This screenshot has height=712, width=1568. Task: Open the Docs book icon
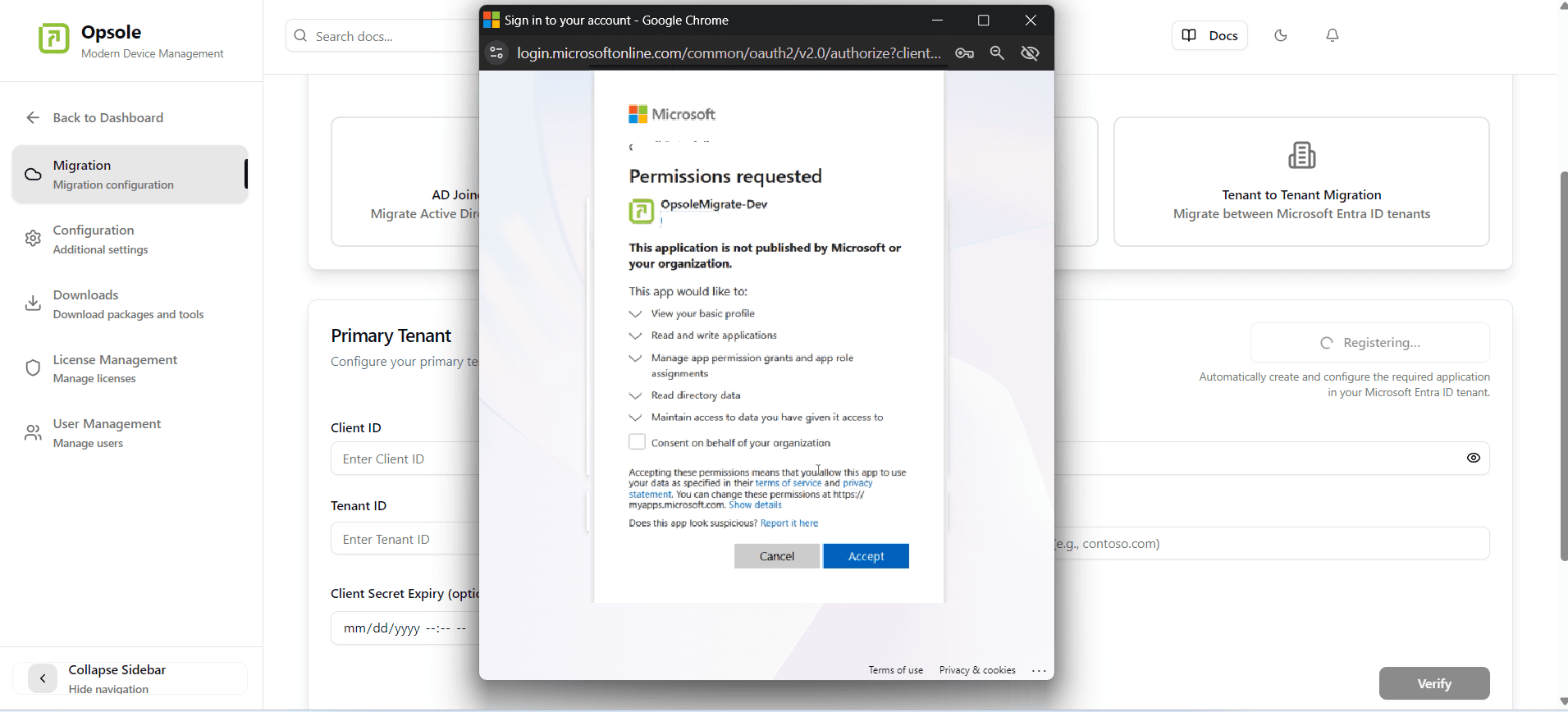pos(1189,35)
